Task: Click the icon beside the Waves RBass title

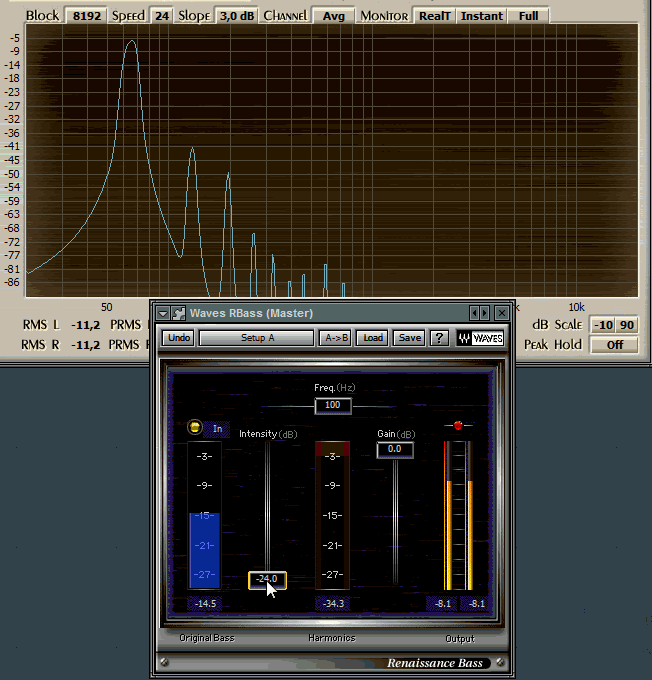Action: [x=178, y=314]
